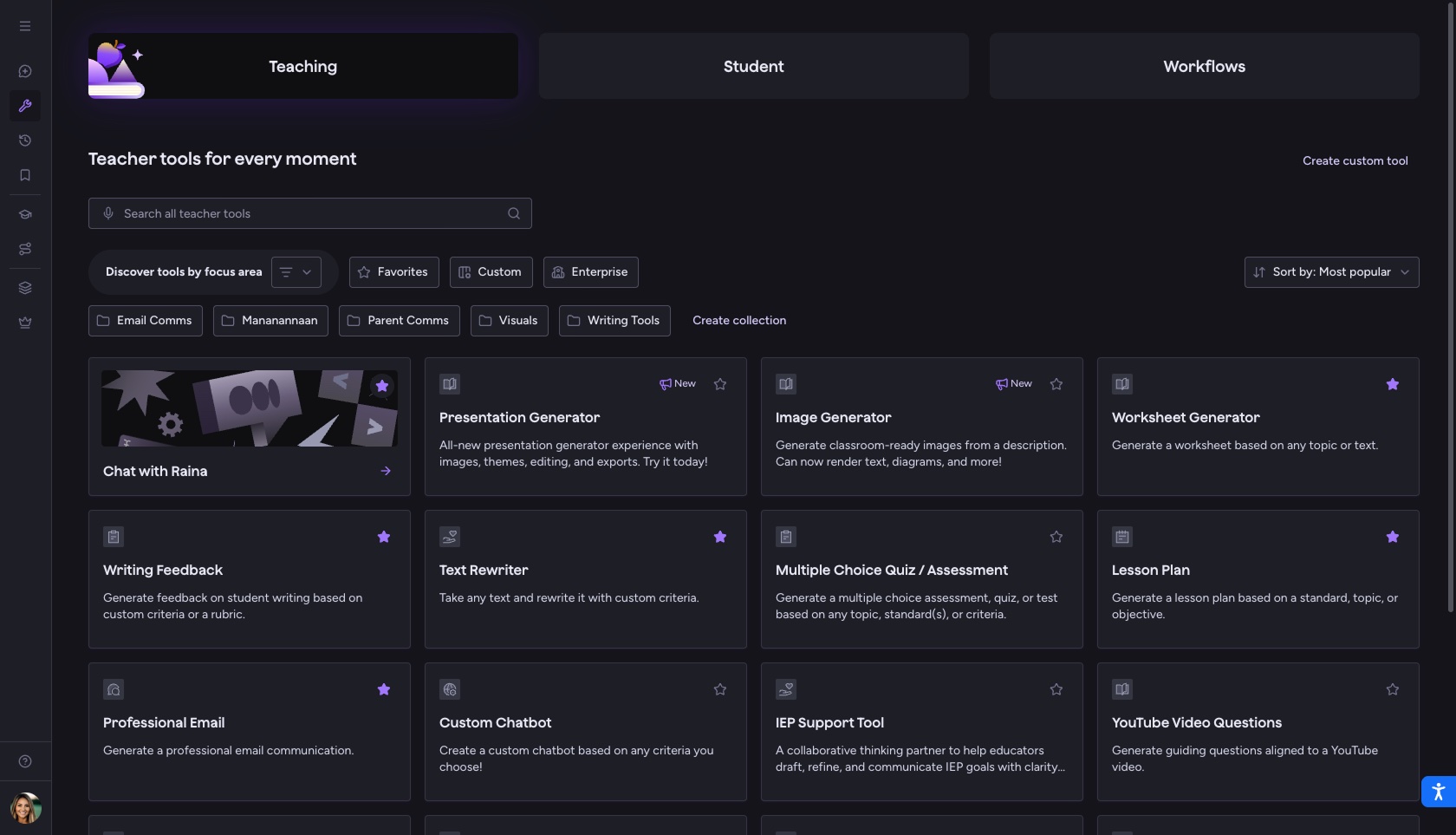Unfavorite the Professional Email tool
Screen dimensions: 1456x835
tap(384, 689)
